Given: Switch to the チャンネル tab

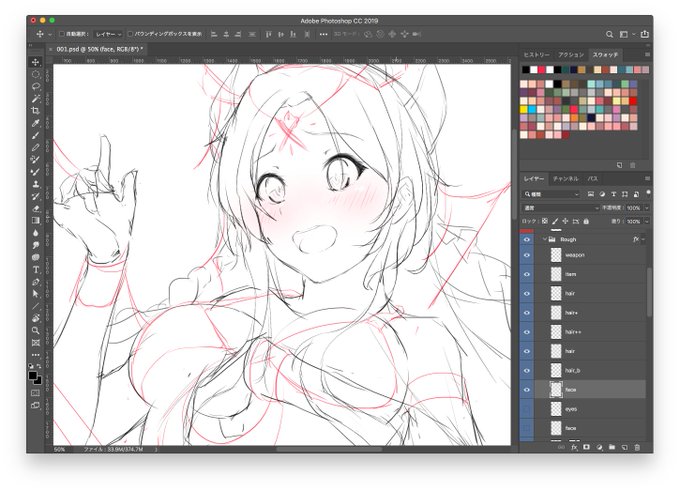Looking at the screenshot, I should tap(566, 179).
